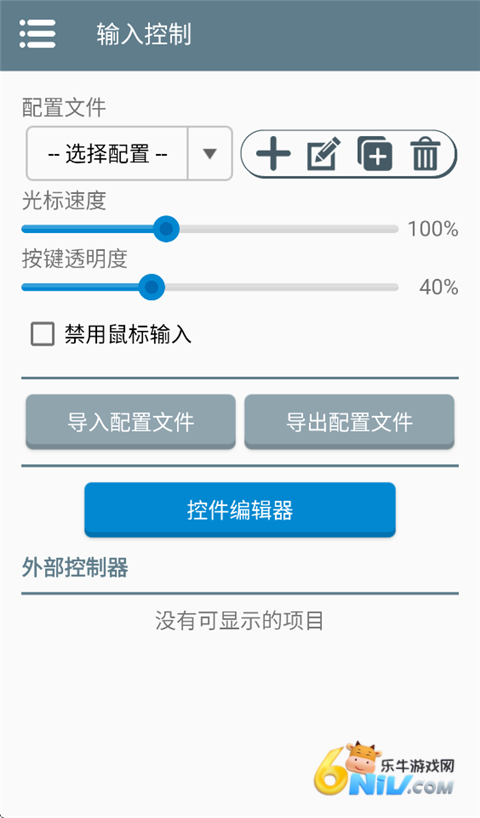Screen dimensions: 480x818
Task: Delete the profile with the trash icon
Action: click(x=425, y=154)
